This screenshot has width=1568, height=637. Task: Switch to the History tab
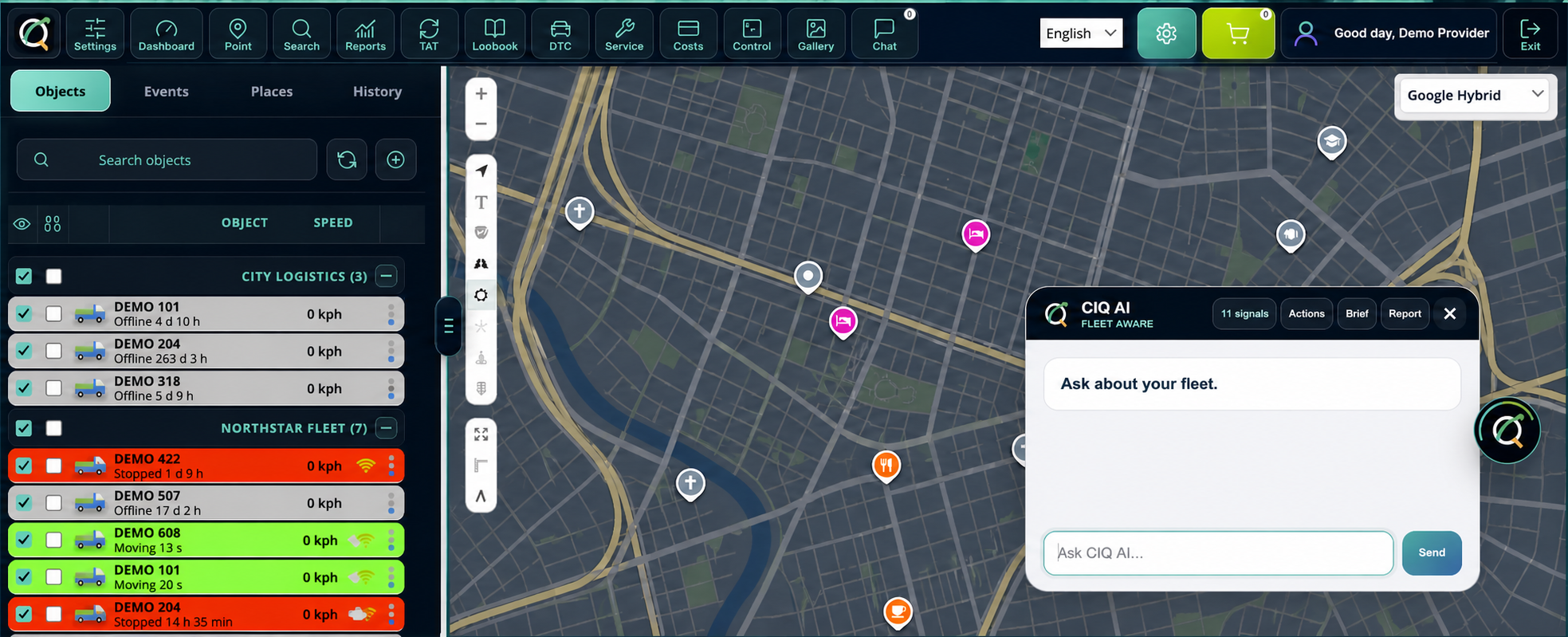tap(377, 91)
